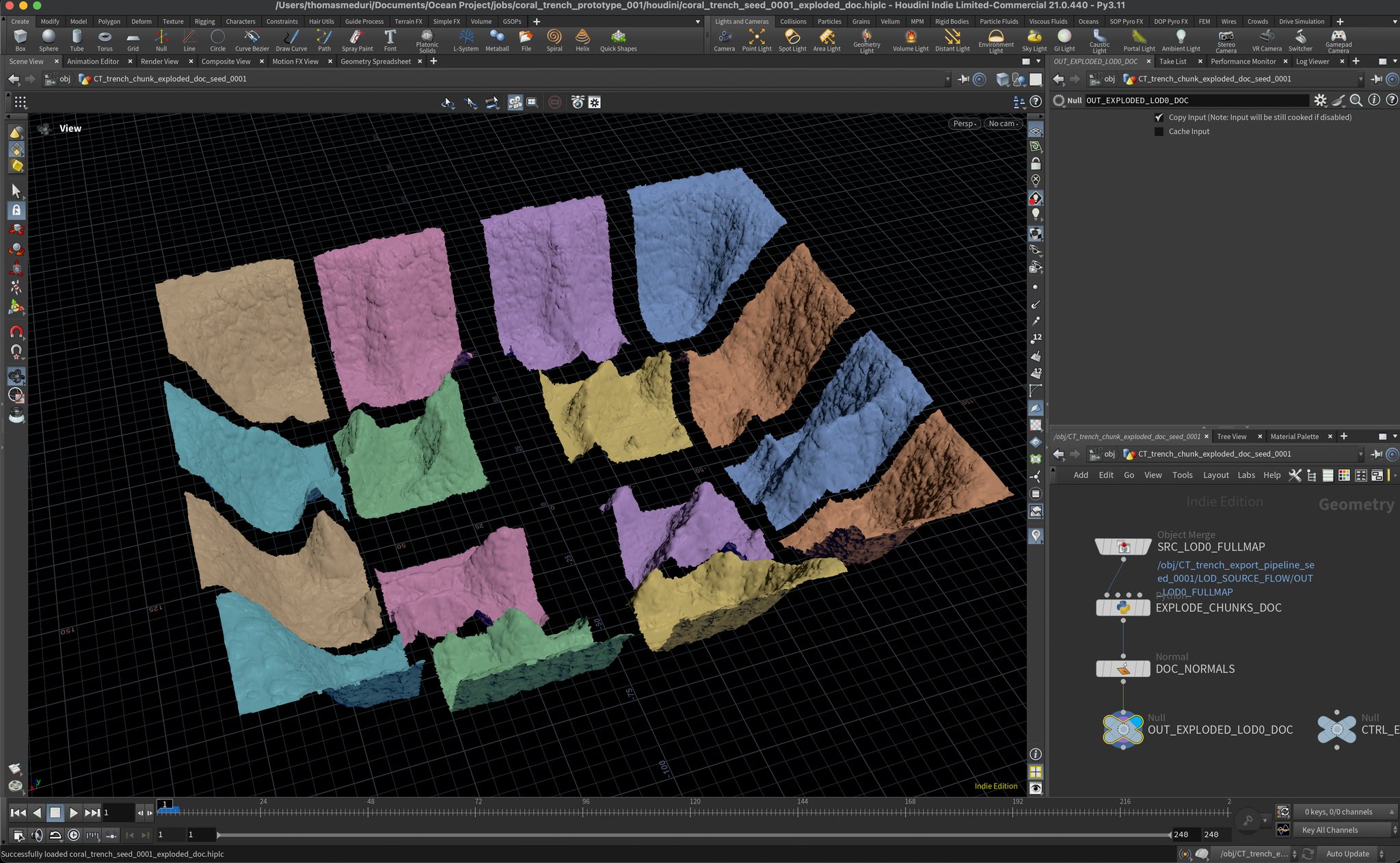Play the timeline in reverse
Screen dimensions: 1400x863
(x=37, y=812)
